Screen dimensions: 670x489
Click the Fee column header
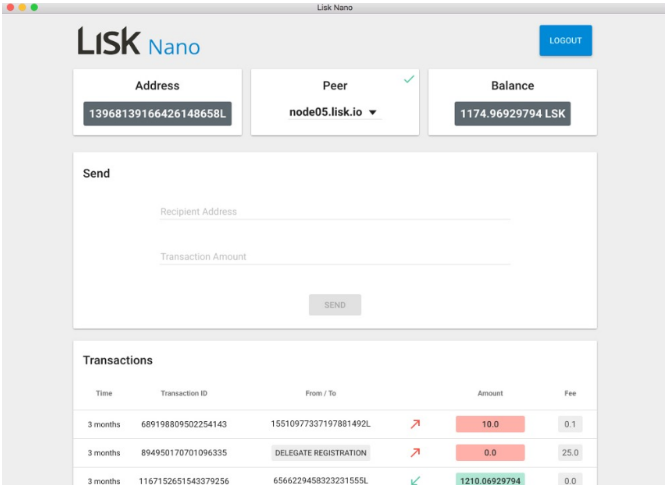pyautogui.click(x=570, y=393)
